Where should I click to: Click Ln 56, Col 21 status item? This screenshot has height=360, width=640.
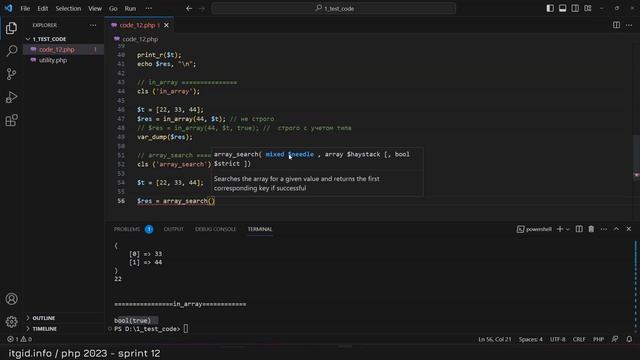494,339
